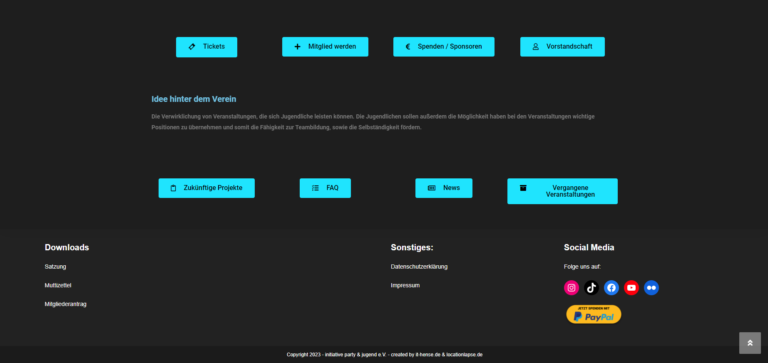This screenshot has height=363, width=768.
Task: Click the euro icon beside Spenden / Sponsoren
Action: [x=408, y=47]
